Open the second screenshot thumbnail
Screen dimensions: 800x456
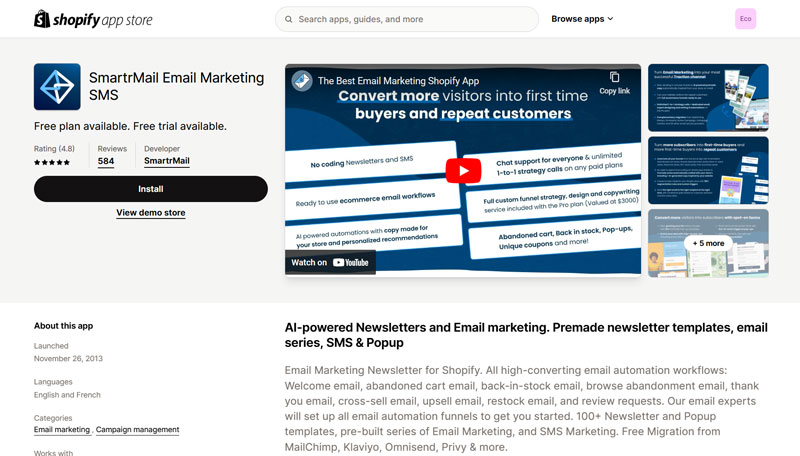click(708, 170)
